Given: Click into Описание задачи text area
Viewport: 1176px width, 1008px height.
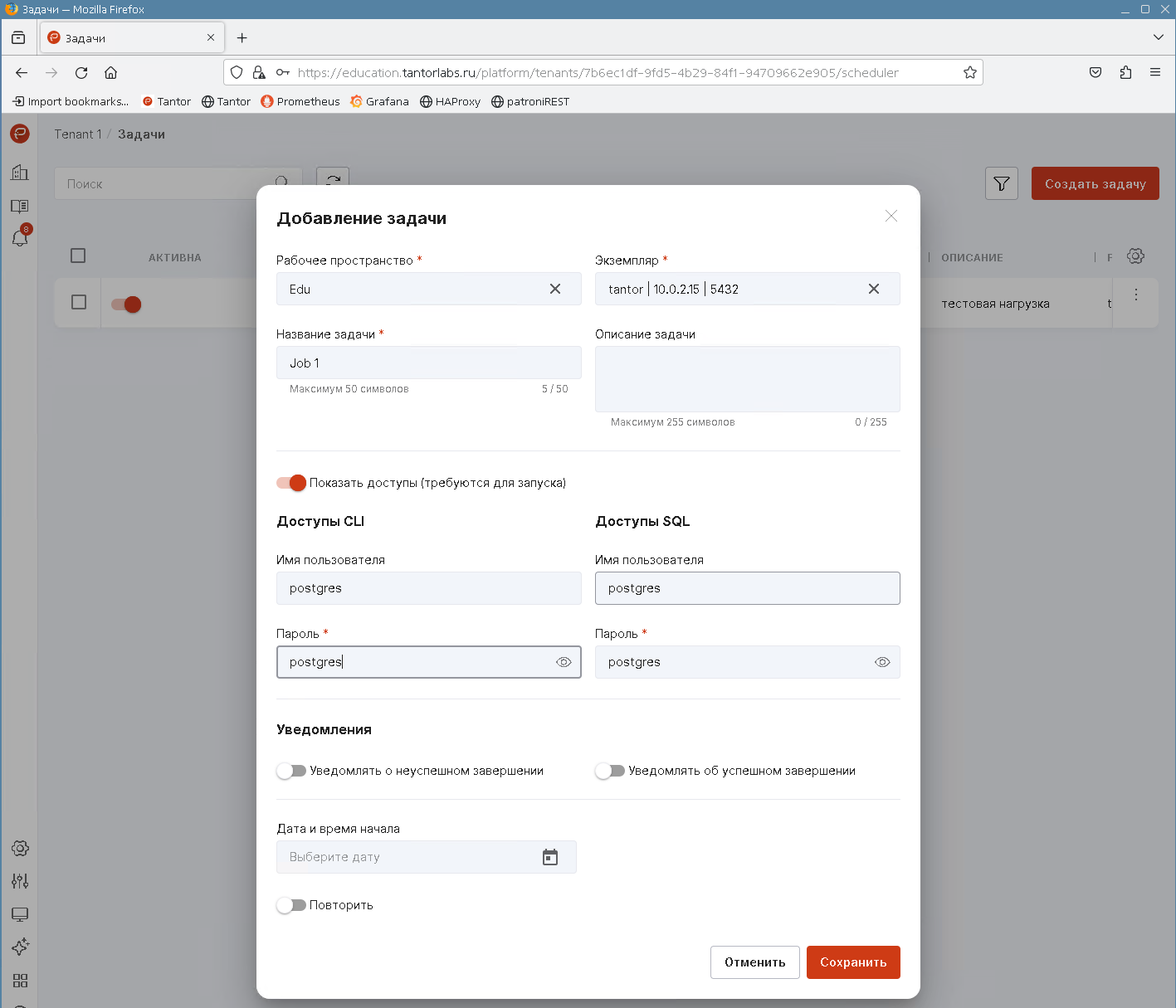Looking at the screenshot, I should (x=747, y=379).
